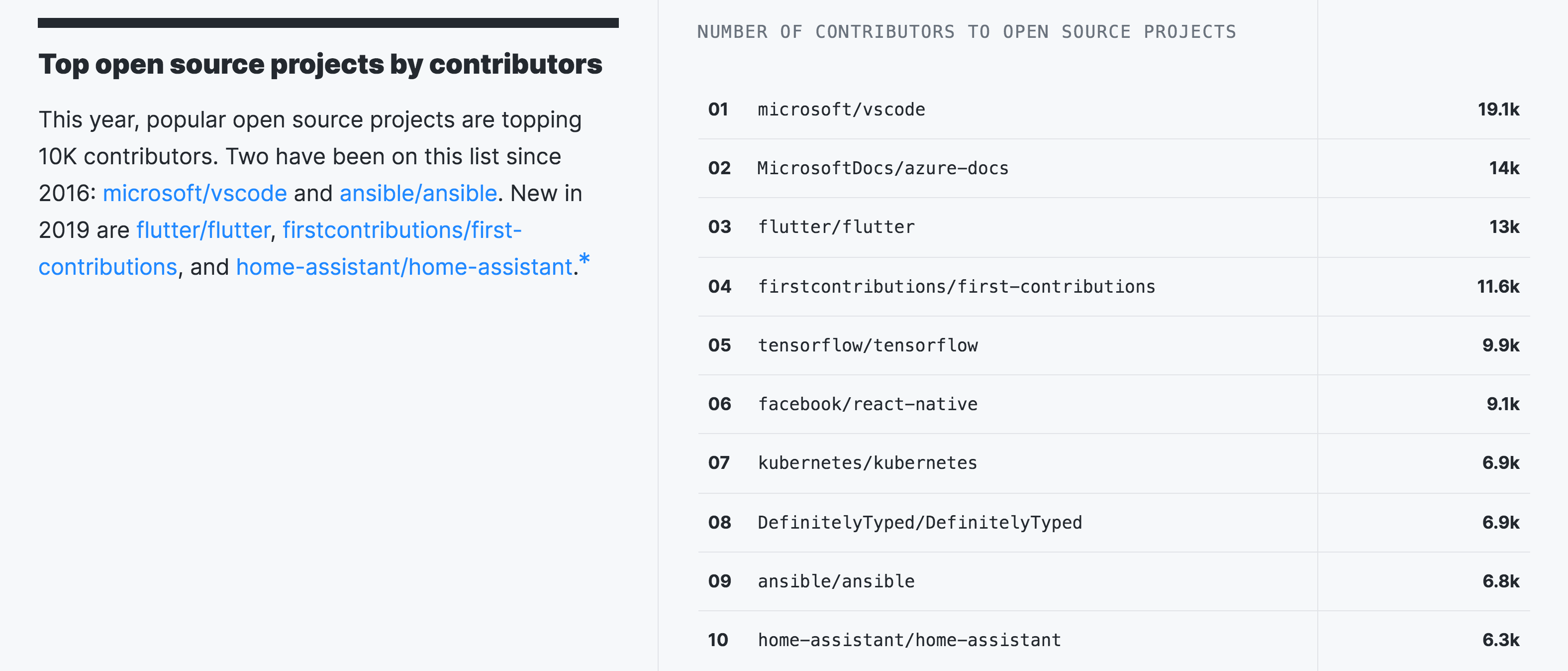Image resolution: width=1568 pixels, height=671 pixels.
Task: Click firstcontributions/first-contributions table entry
Action: 956,287
